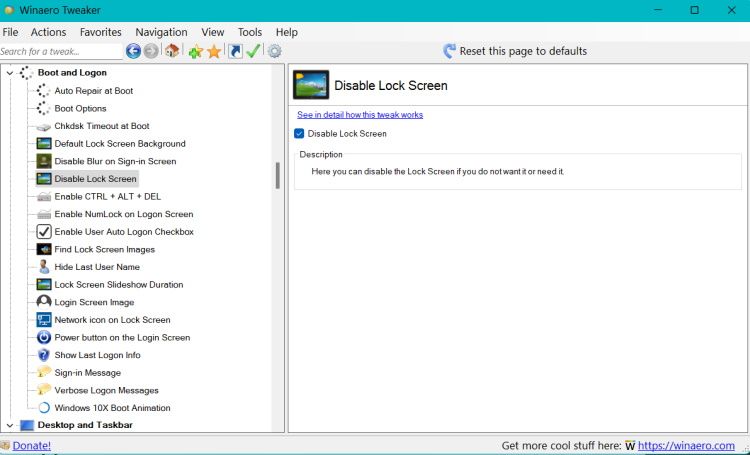The image size is (750, 455).
Task: Click the create shortcut toolbar icon
Action: (235, 51)
